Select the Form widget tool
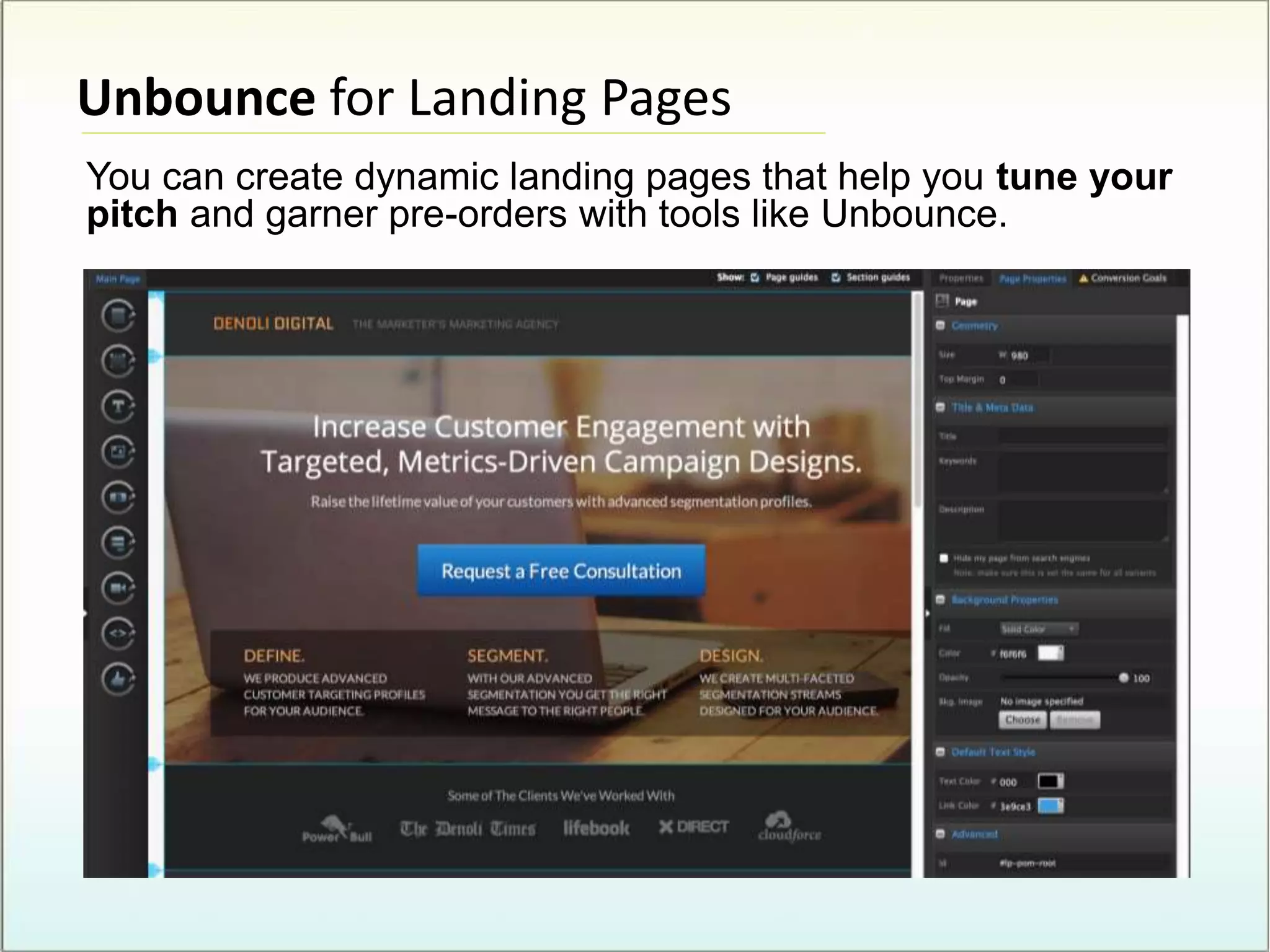Screen dimensions: 1270x952 click(x=118, y=543)
